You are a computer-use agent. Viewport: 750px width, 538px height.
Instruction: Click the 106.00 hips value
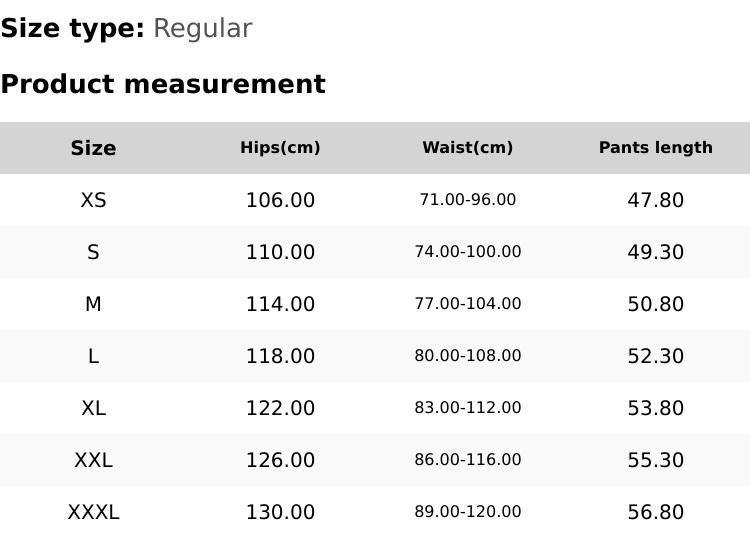280,200
